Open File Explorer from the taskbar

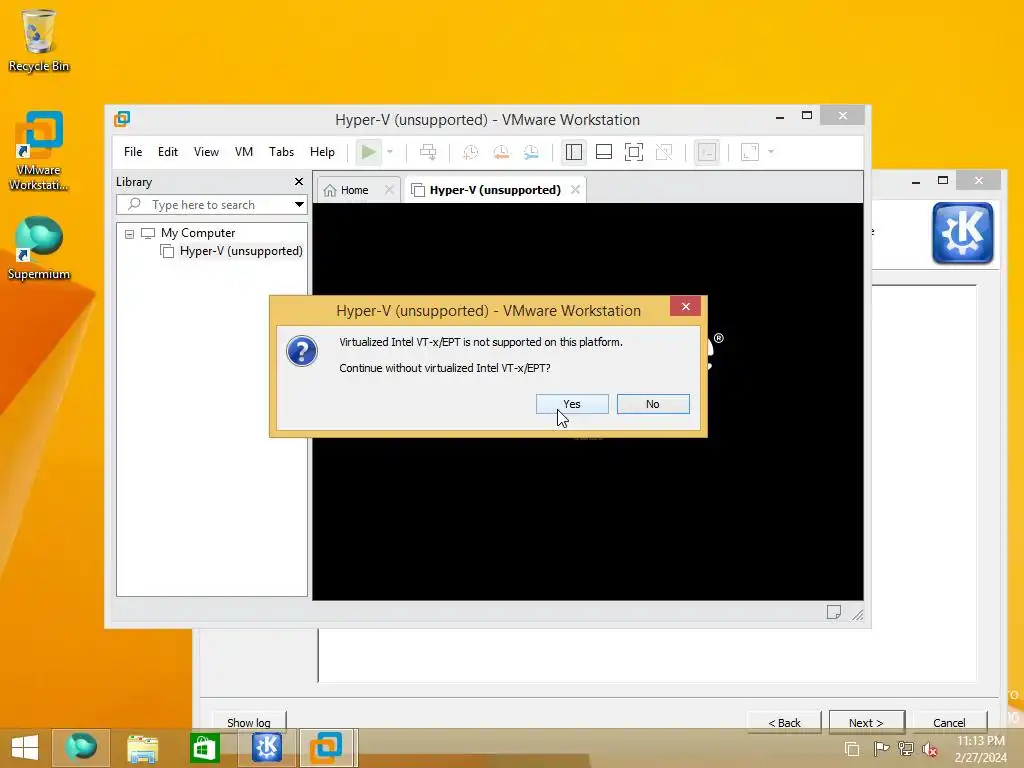pos(142,748)
